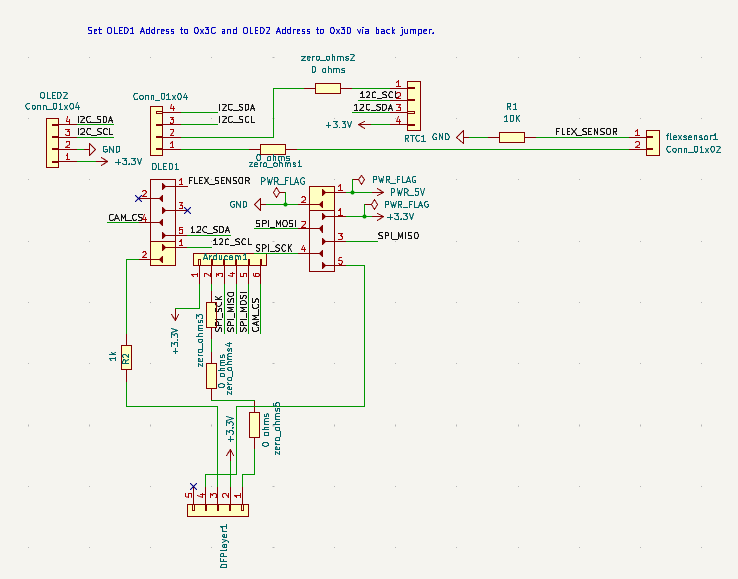Click the +3.3V arrow above DFPlayer1
This screenshot has width=738, height=579.
click(x=230, y=454)
